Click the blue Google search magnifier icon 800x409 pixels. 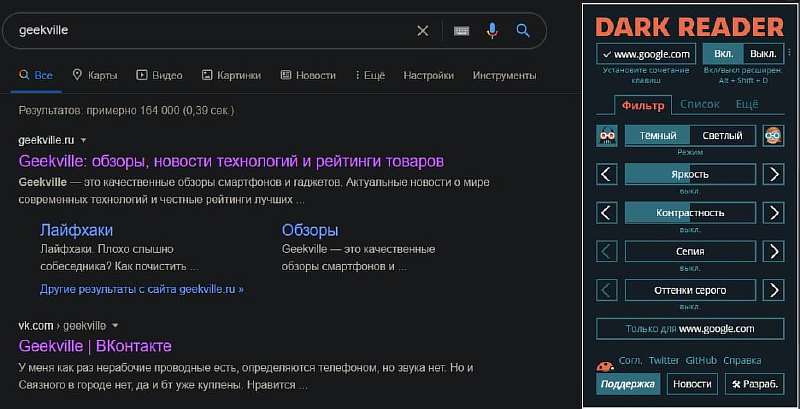point(522,31)
